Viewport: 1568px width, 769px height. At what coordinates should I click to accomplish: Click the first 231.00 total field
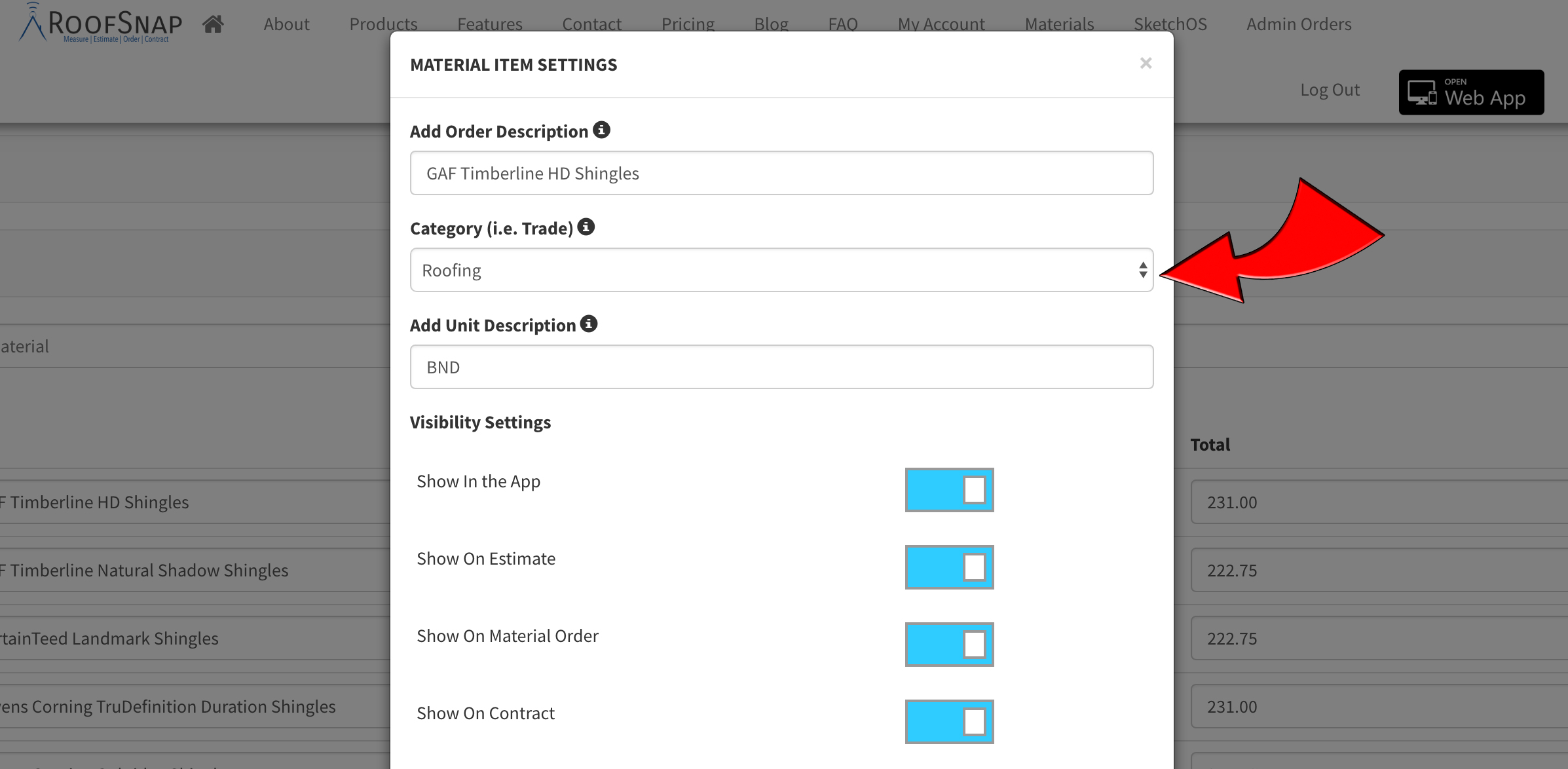(1379, 502)
